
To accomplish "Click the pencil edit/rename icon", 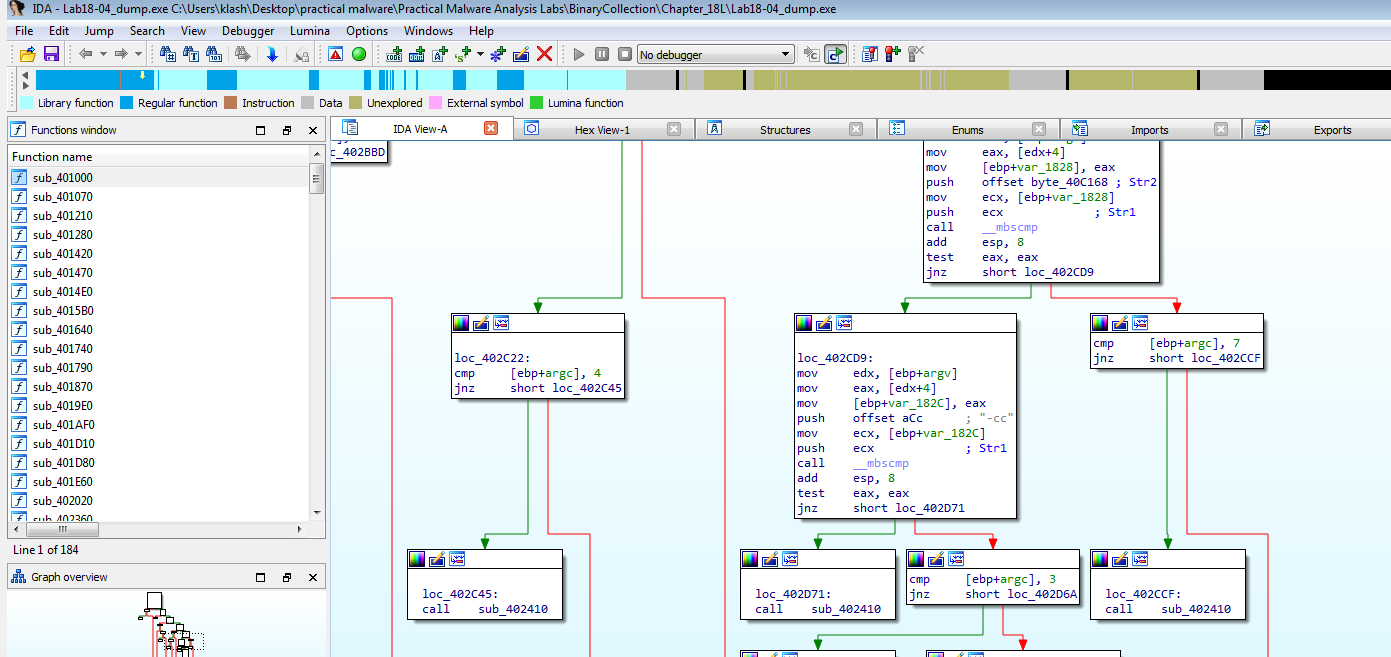I will (521, 54).
